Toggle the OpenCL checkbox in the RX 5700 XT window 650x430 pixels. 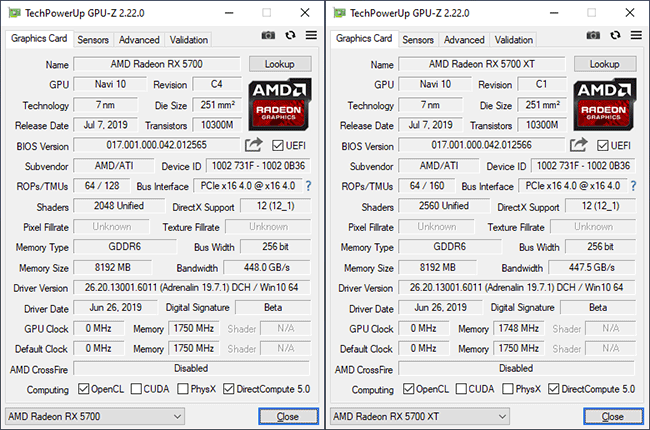[x=408, y=389]
